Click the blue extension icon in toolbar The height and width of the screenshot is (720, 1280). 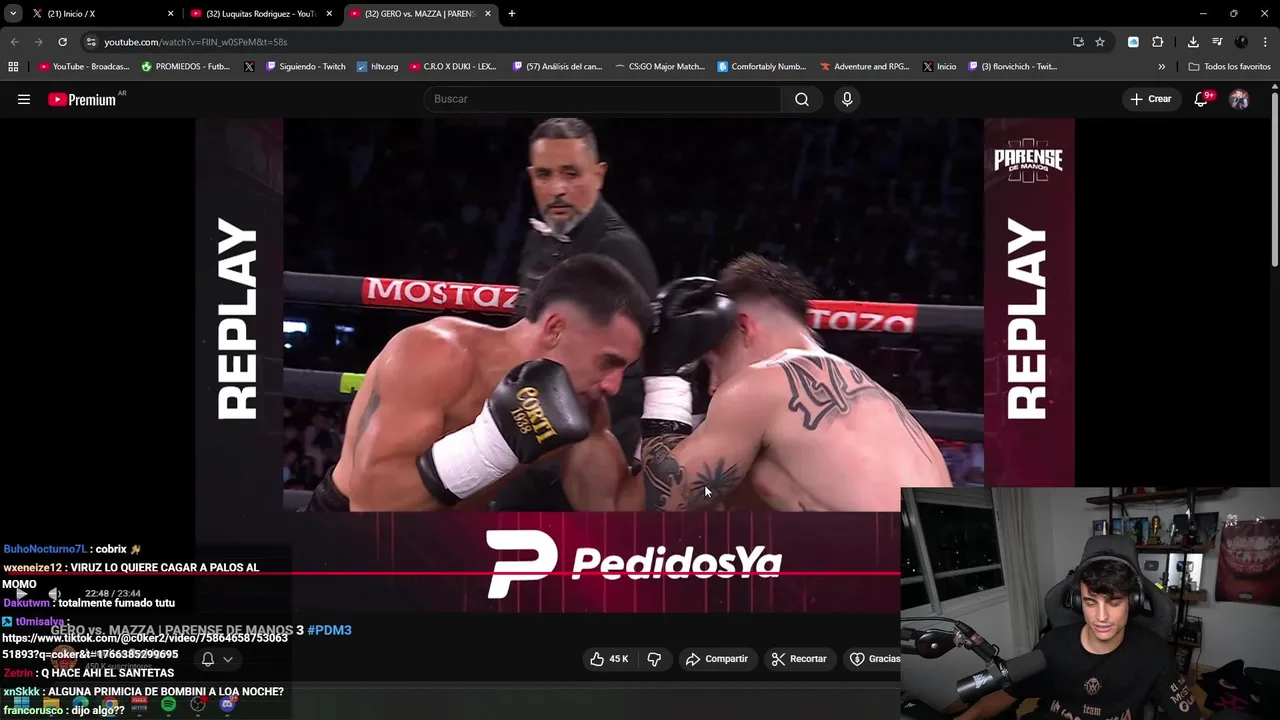coord(1133,42)
